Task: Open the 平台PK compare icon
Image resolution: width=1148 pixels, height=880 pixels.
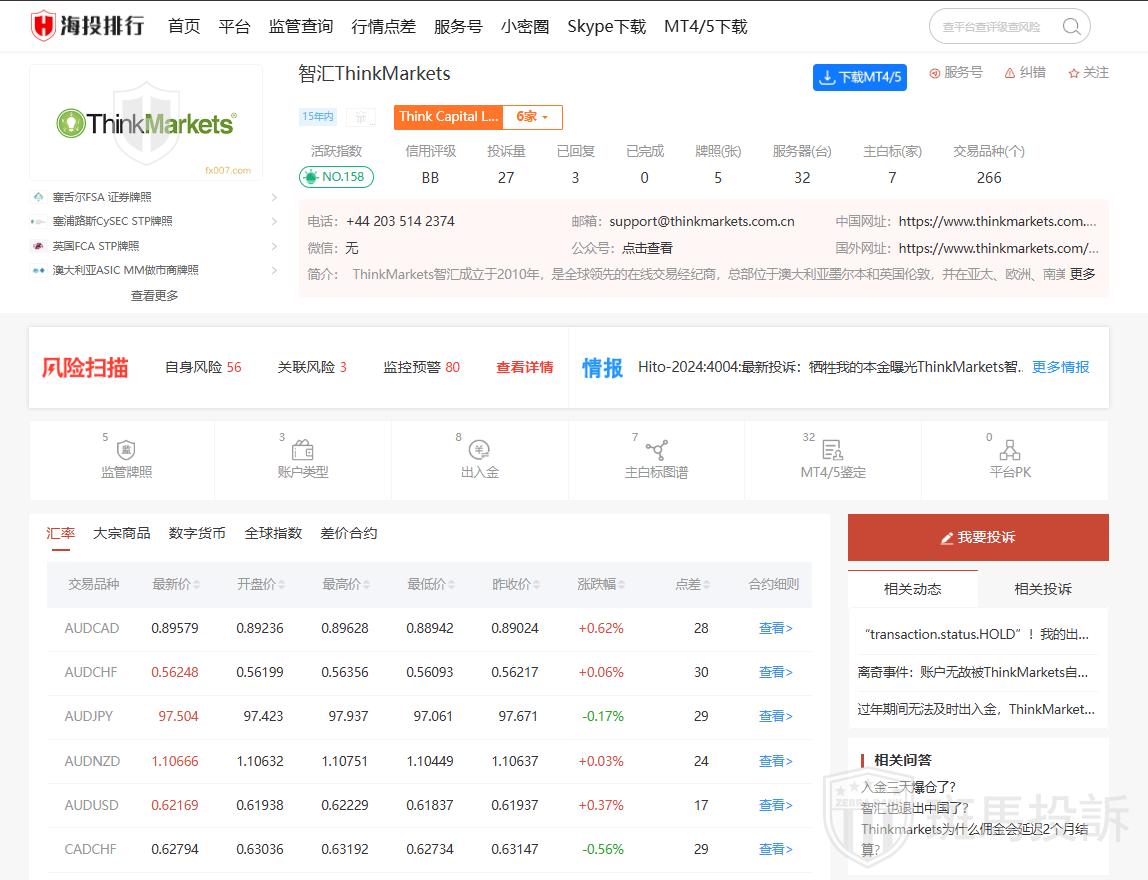Action: pos(1009,451)
